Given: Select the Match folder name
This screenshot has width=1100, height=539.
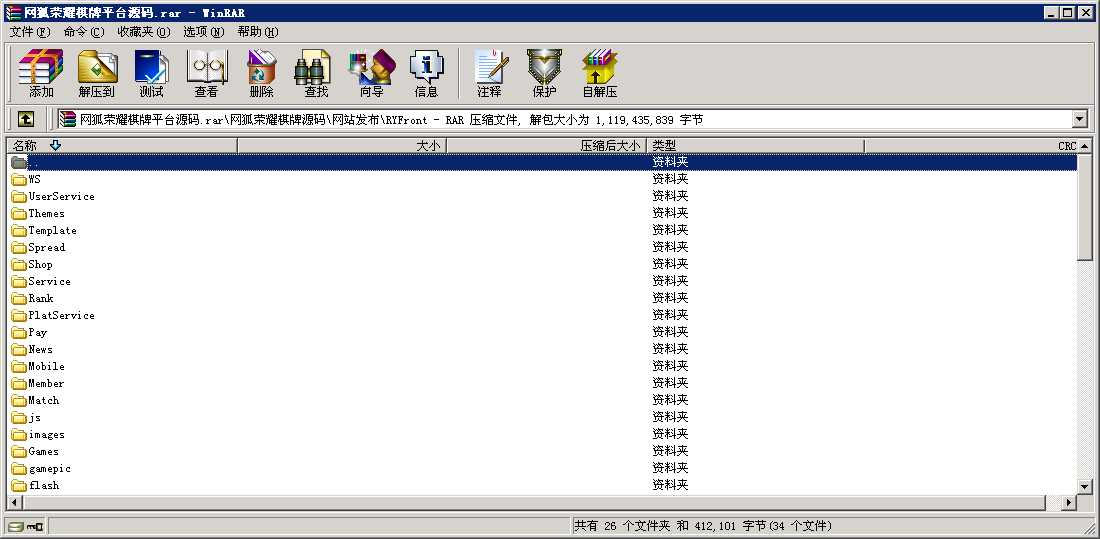Looking at the screenshot, I should click(x=43, y=400).
